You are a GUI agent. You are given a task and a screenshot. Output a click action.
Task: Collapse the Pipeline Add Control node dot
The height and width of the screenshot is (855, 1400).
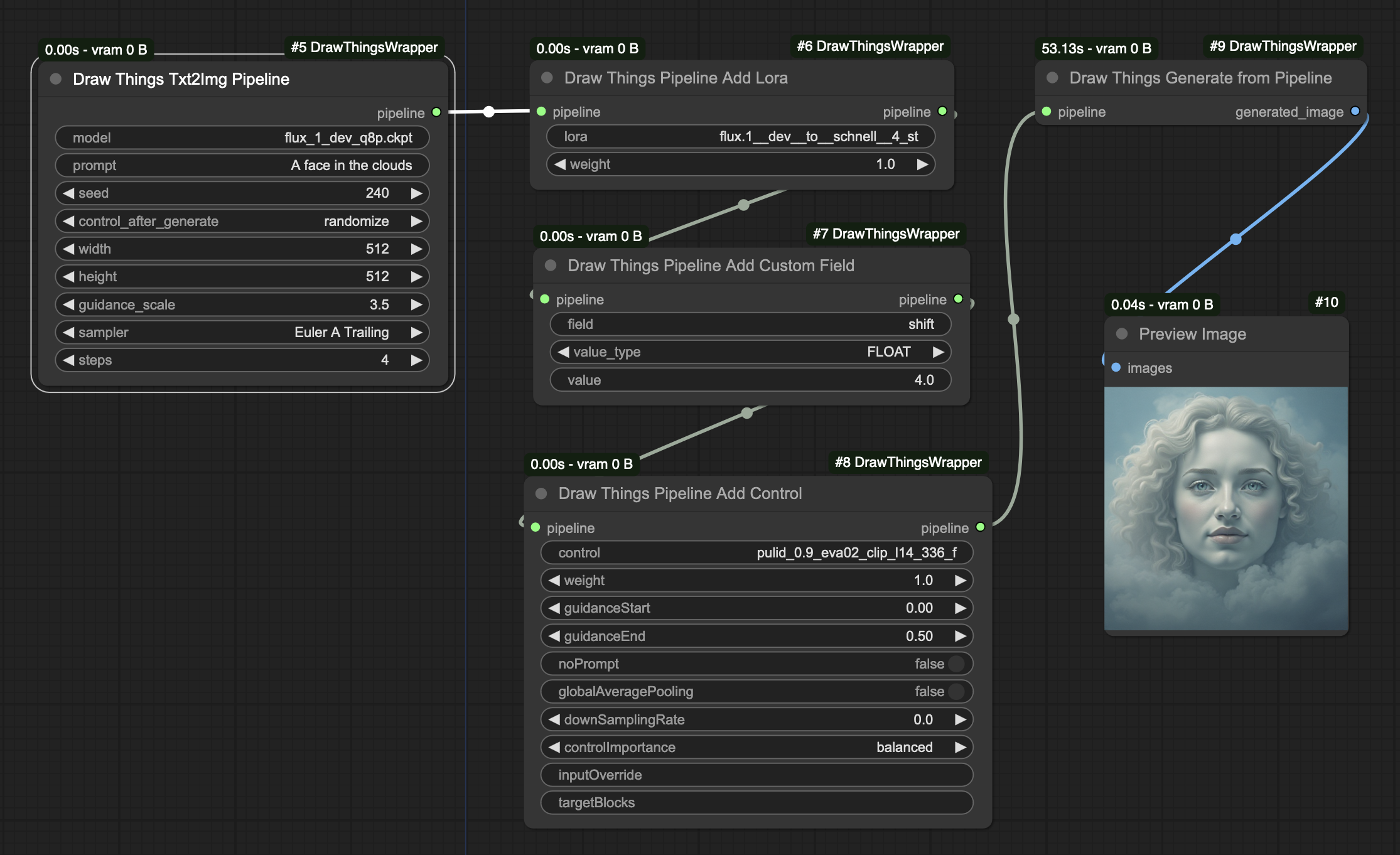(x=541, y=493)
